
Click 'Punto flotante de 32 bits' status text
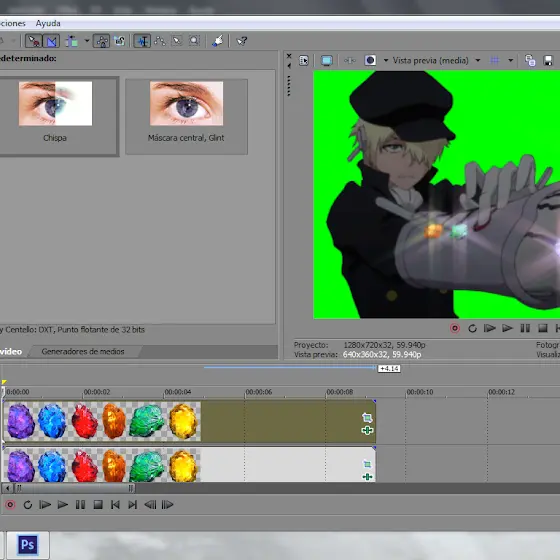[x=101, y=330]
